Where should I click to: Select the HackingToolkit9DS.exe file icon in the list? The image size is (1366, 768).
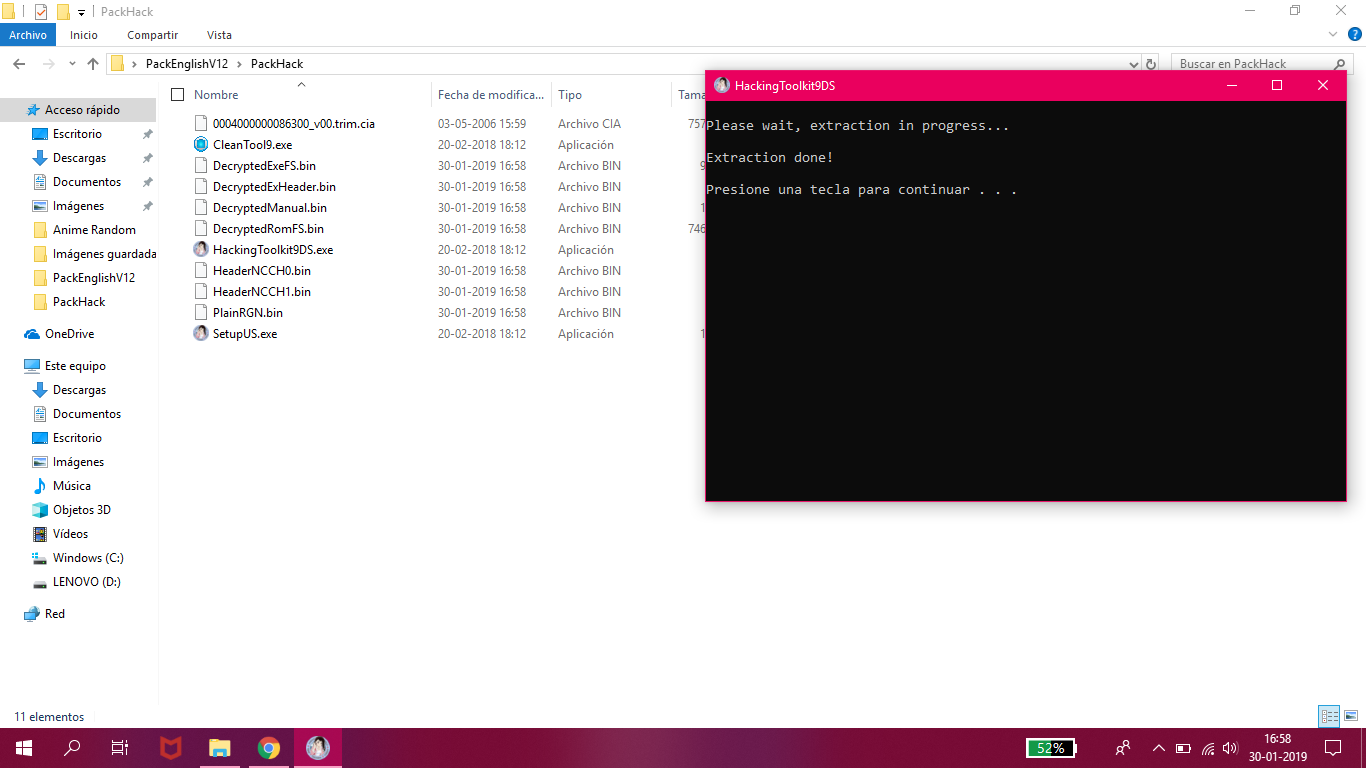[201, 250]
